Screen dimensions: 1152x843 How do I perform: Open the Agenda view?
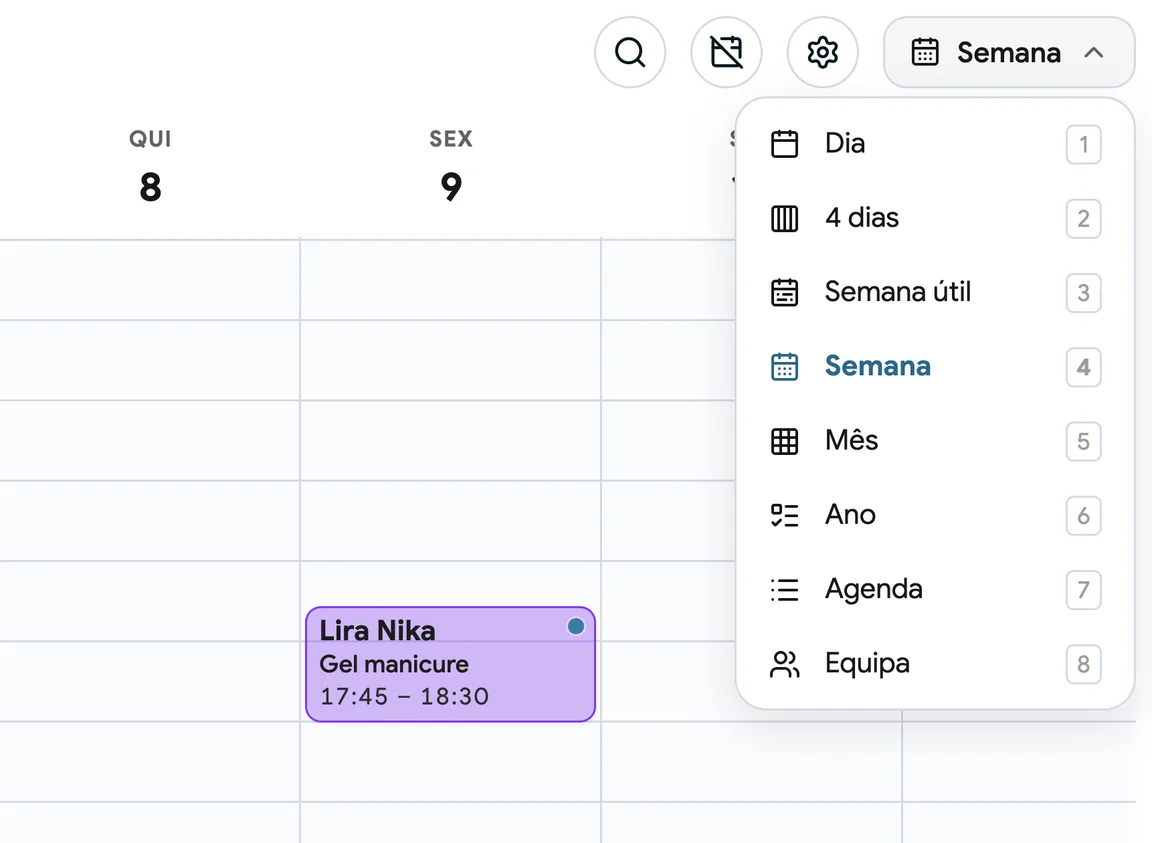(935, 589)
